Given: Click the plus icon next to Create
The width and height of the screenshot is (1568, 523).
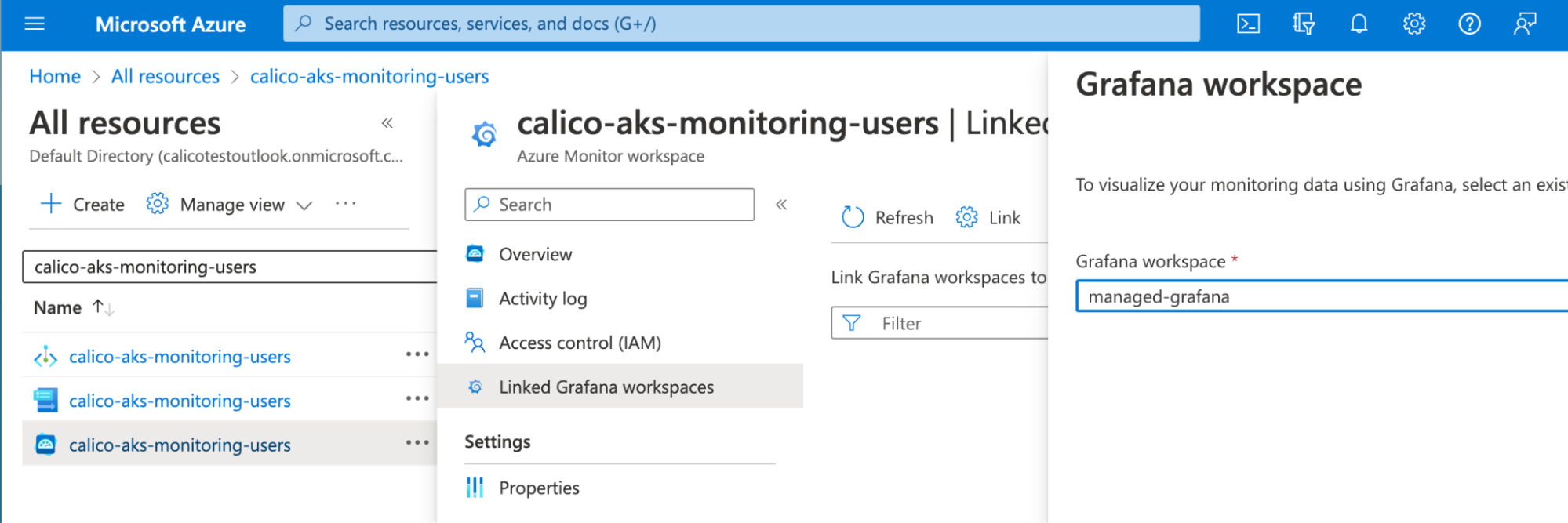Looking at the screenshot, I should (51, 204).
